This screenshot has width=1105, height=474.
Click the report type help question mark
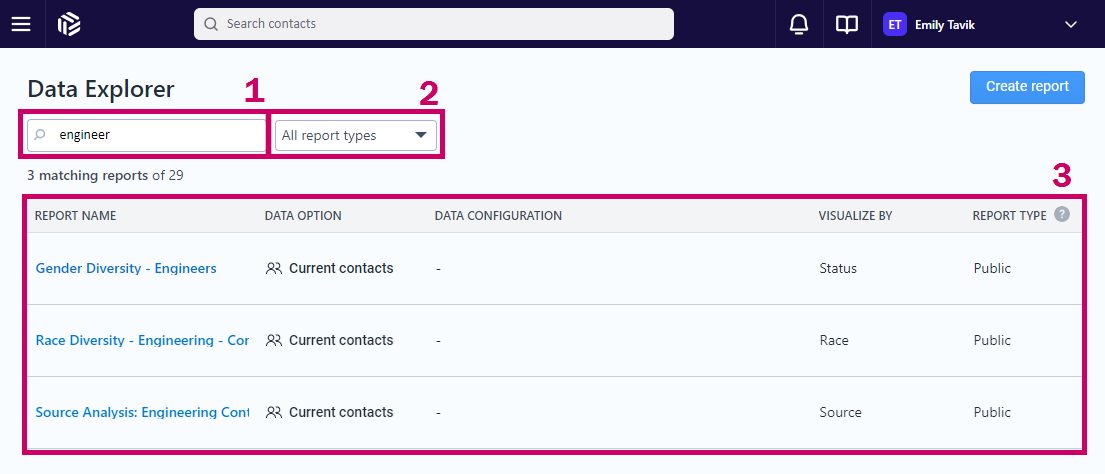click(x=1061, y=214)
